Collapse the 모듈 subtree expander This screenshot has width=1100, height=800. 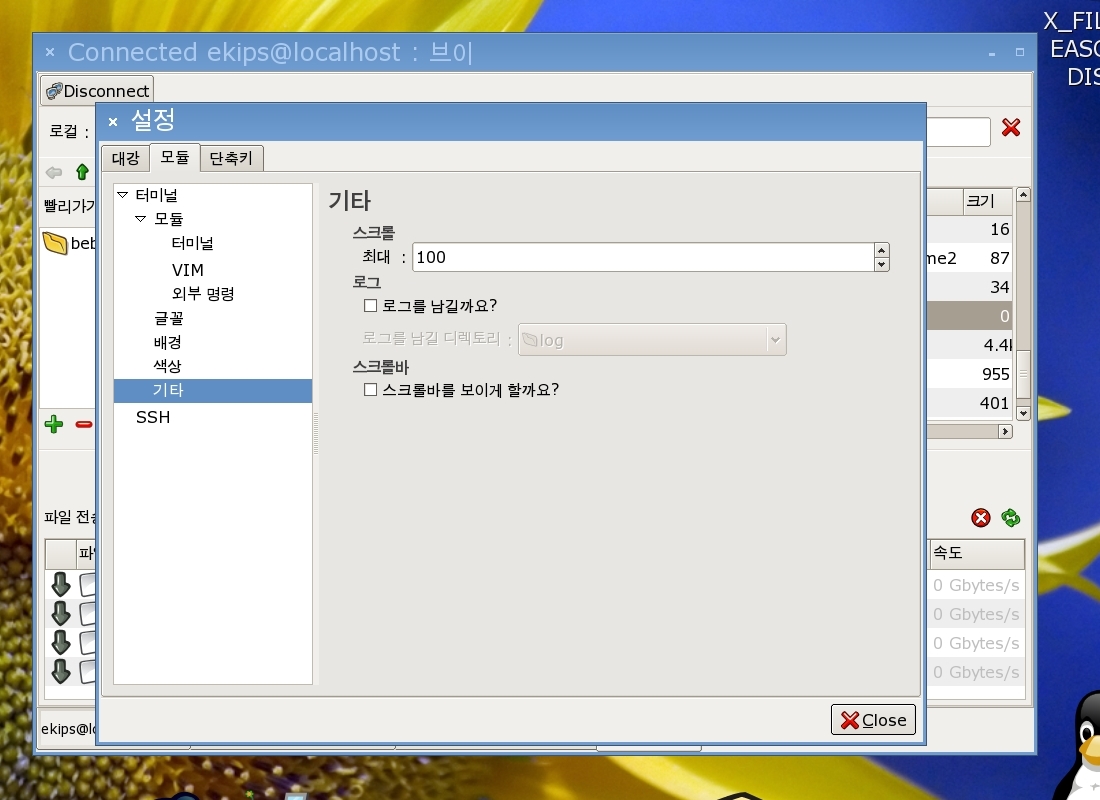141,219
